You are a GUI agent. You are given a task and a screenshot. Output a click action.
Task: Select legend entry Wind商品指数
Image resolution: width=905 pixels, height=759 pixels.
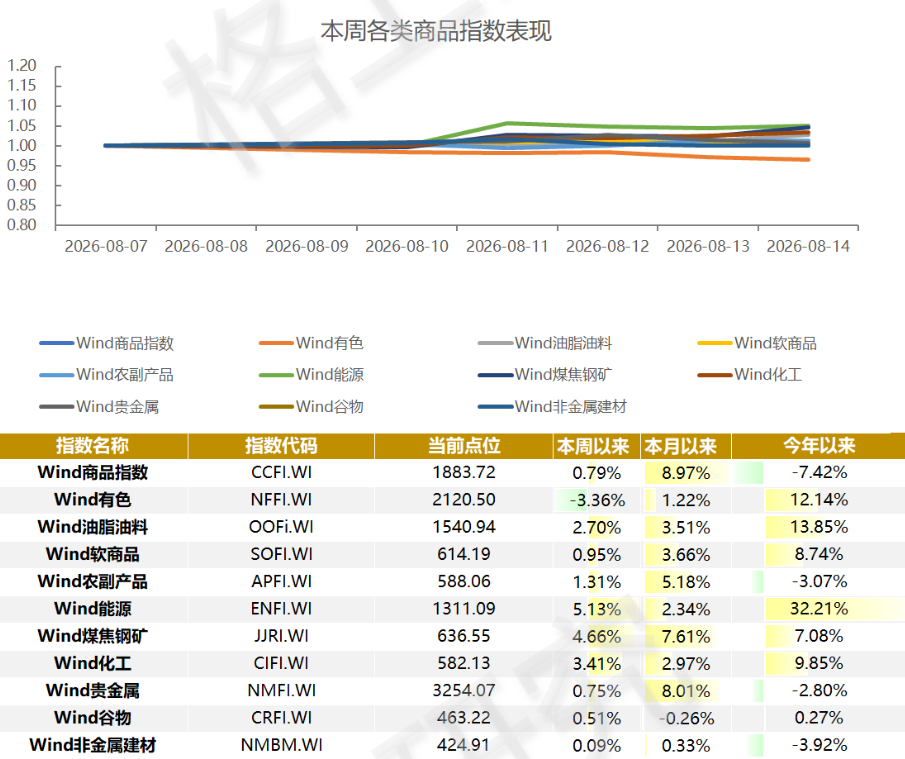coord(107,343)
